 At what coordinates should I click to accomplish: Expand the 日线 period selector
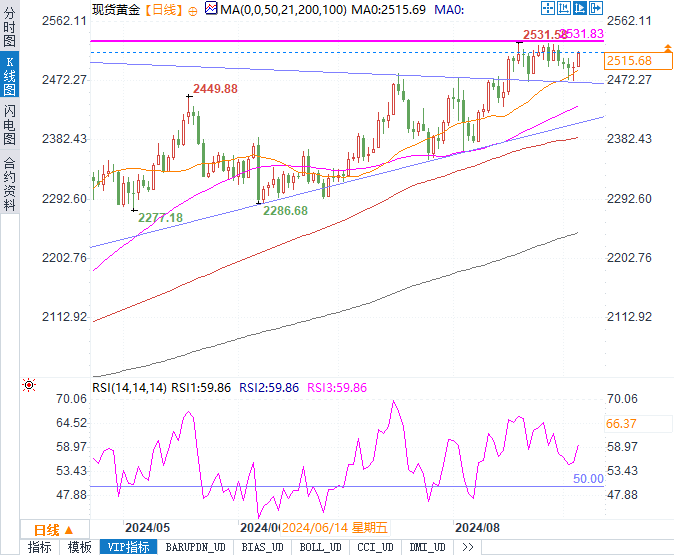tap(55, 530)
